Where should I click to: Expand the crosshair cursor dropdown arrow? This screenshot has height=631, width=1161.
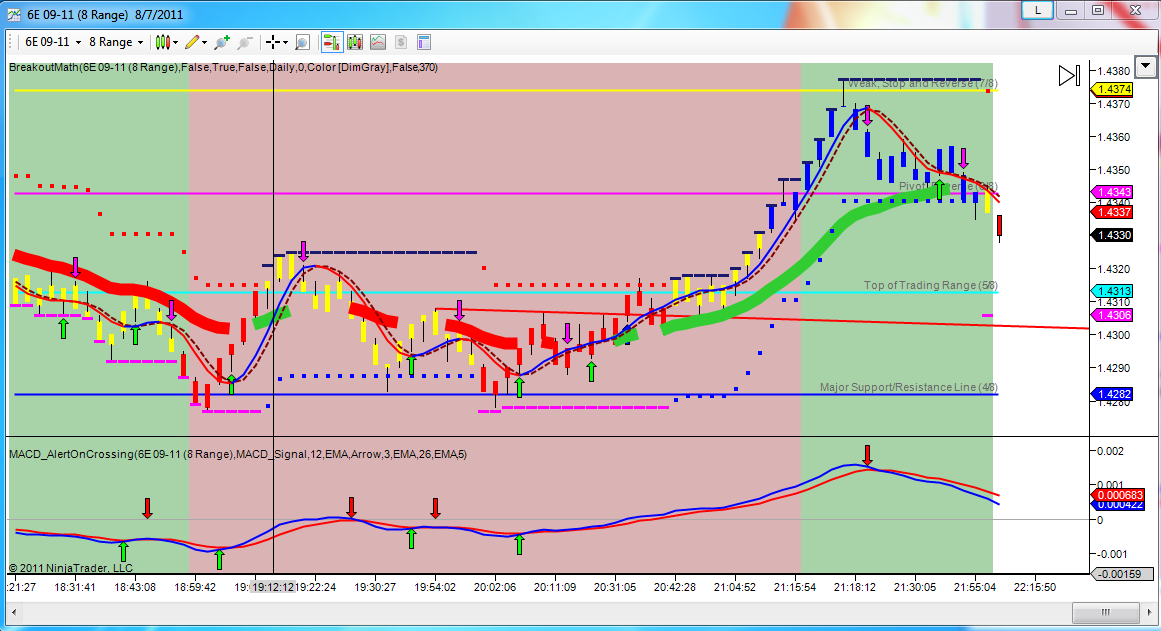click(x=285, y=43)
